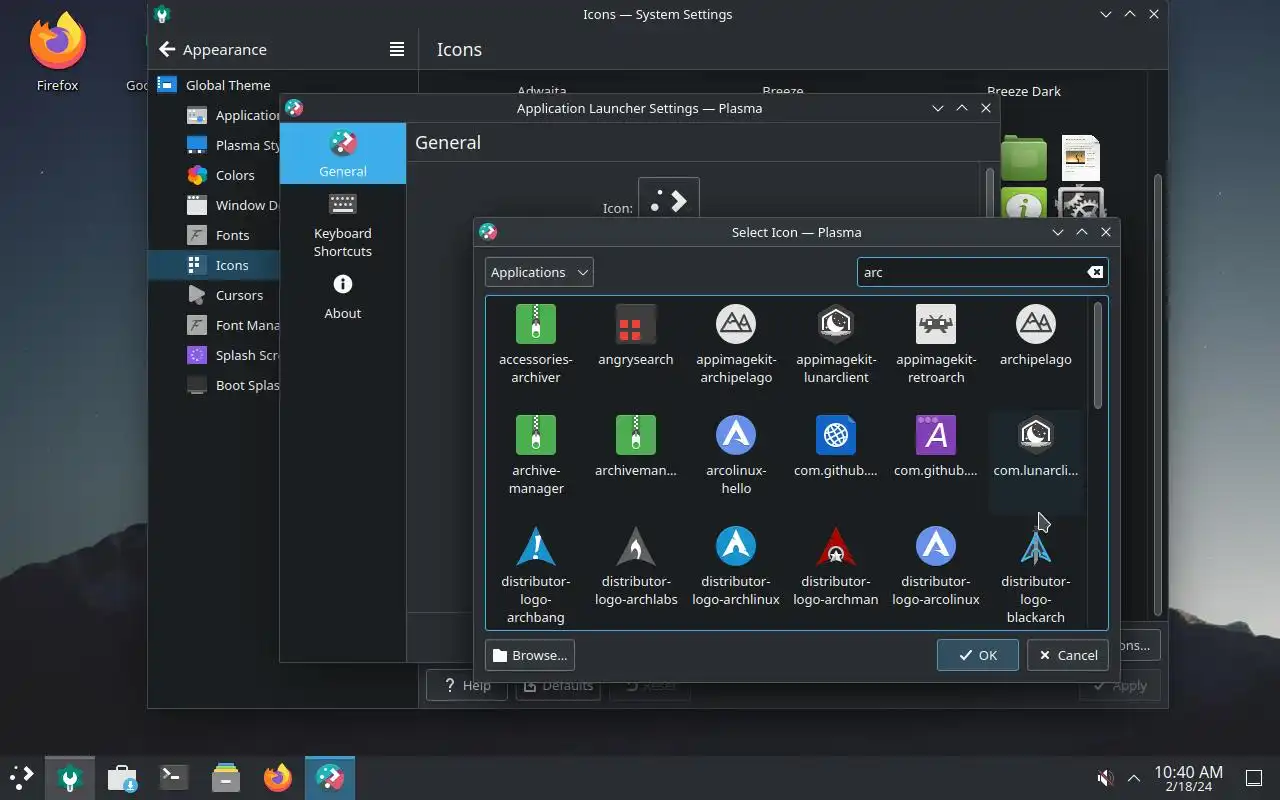The image size is (1280, 800).
Task: Switch to Plasma settings task in taskbar
Action: click(x=330, y=777)
